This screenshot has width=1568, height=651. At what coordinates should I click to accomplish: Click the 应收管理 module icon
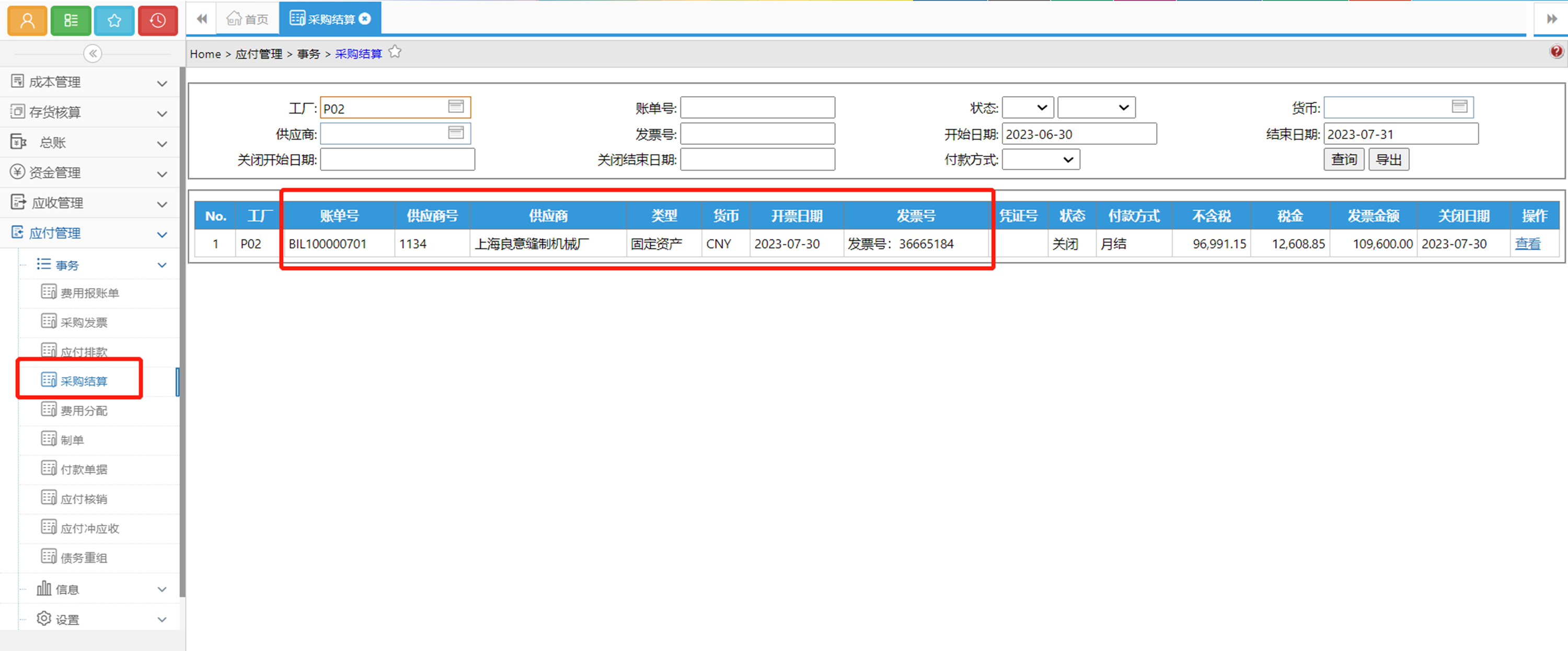18,201
